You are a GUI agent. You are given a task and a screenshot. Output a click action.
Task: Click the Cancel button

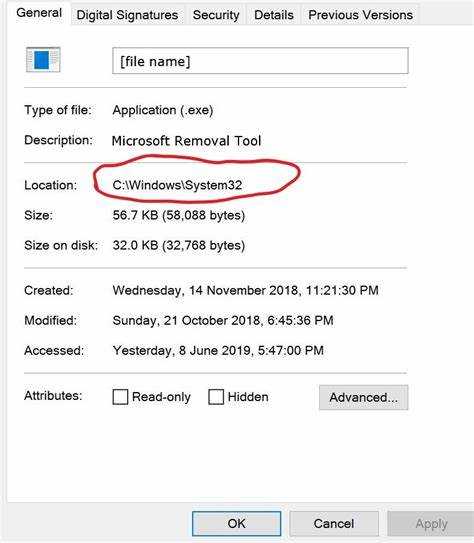coord(334,523)
